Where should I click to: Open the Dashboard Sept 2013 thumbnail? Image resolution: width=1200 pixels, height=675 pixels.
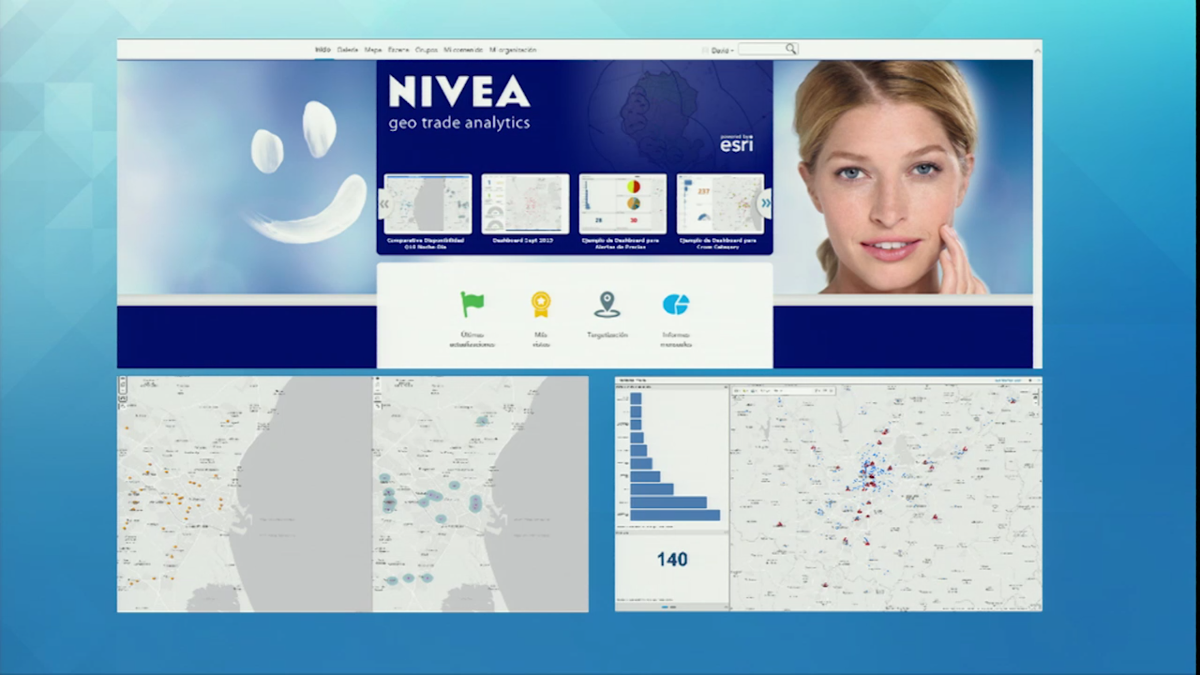point(525,204)
